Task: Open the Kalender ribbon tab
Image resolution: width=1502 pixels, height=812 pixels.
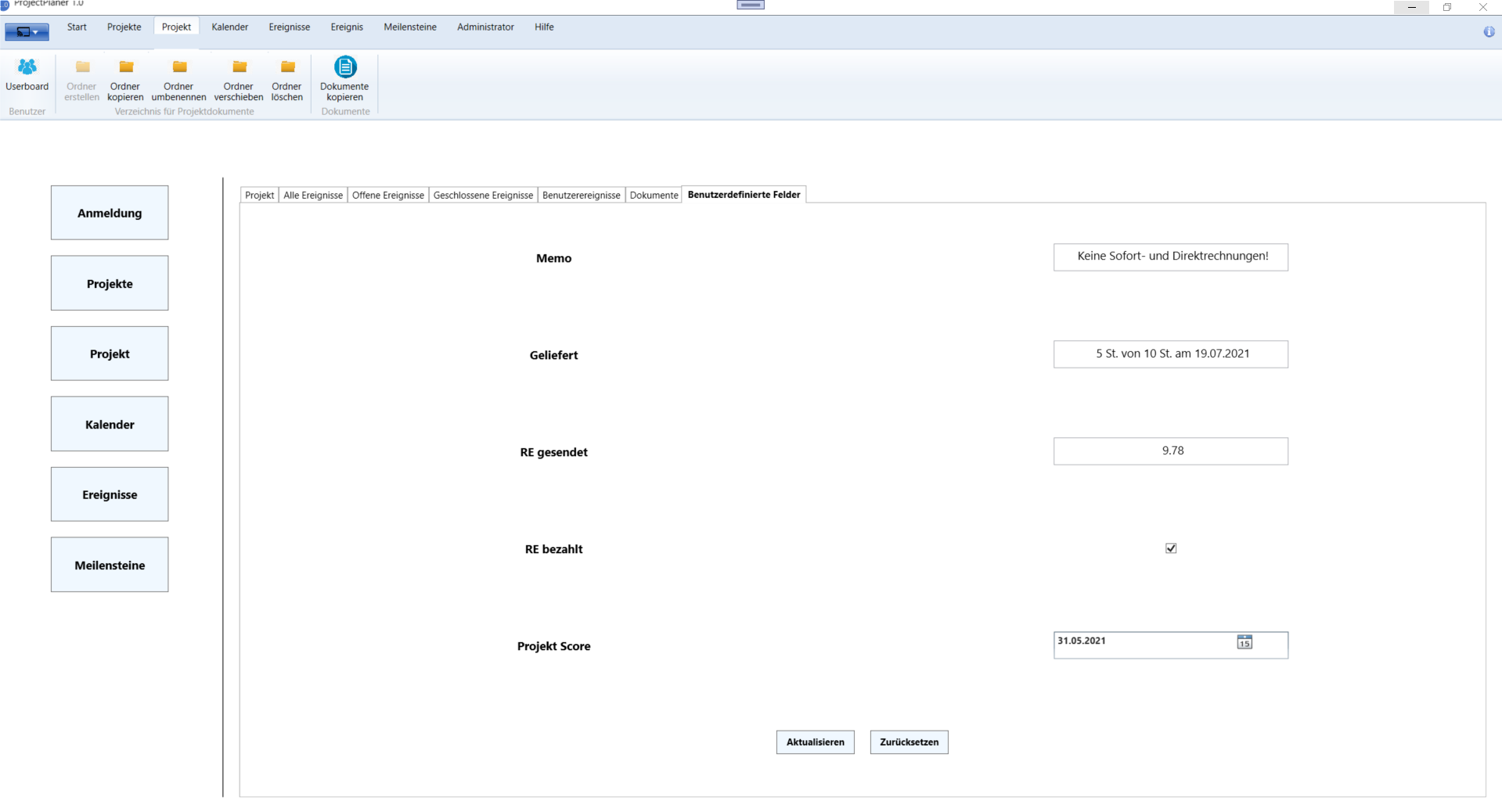Action: click(230, 27)
